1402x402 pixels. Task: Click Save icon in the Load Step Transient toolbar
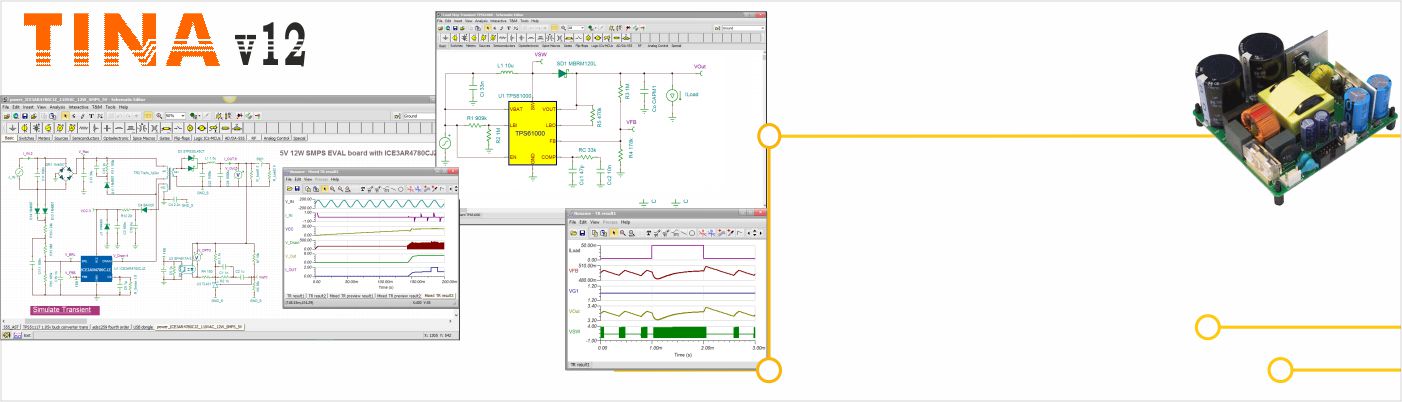(x=455, y=28)
